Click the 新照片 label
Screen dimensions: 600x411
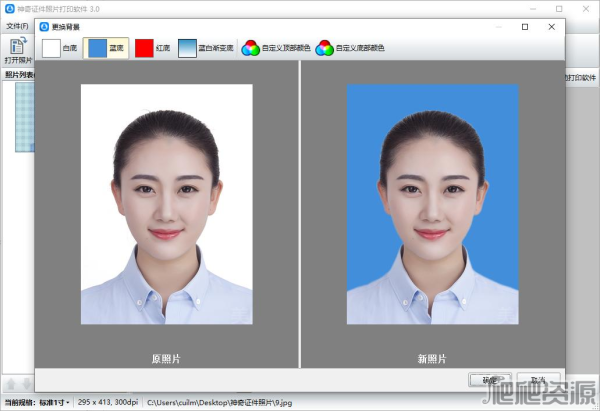tap(432, 359)
